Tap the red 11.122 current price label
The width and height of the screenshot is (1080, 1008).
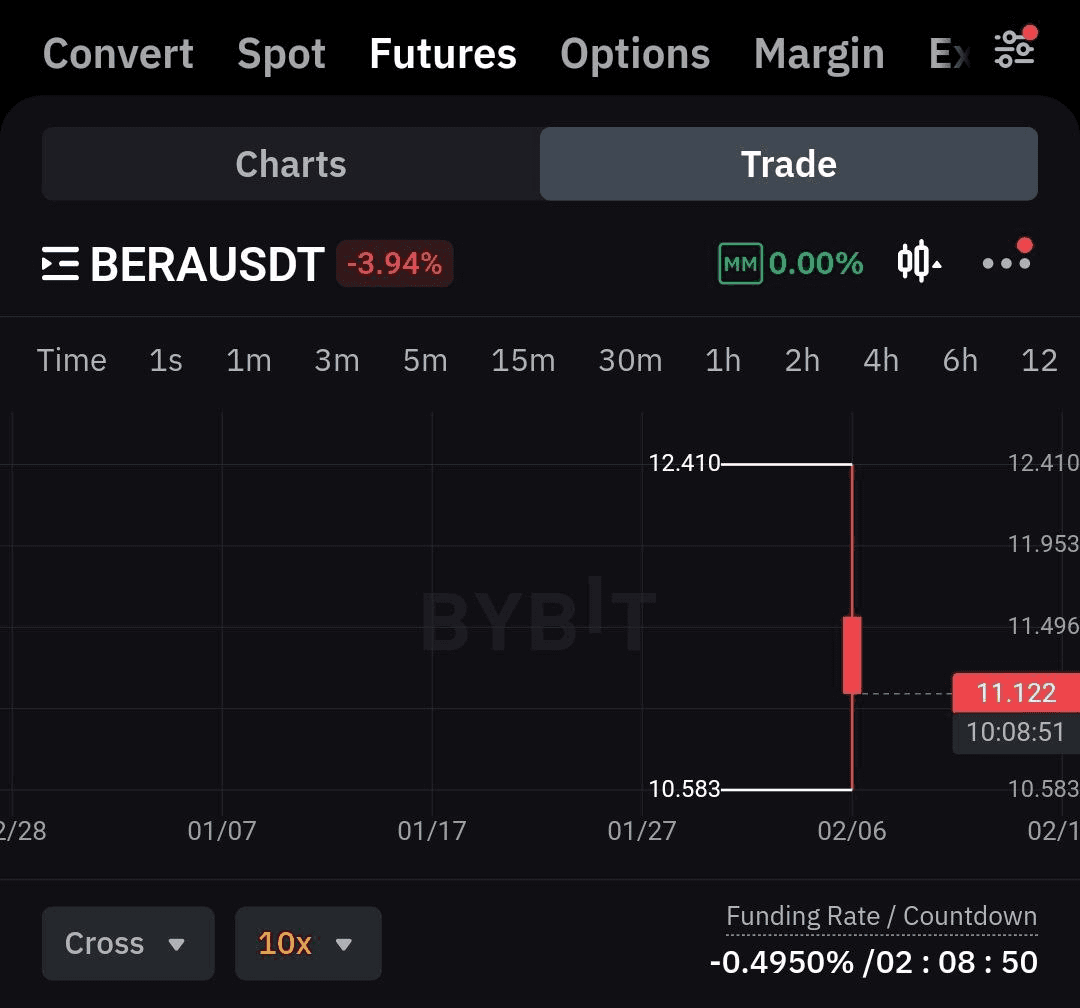coord(1016,692)
